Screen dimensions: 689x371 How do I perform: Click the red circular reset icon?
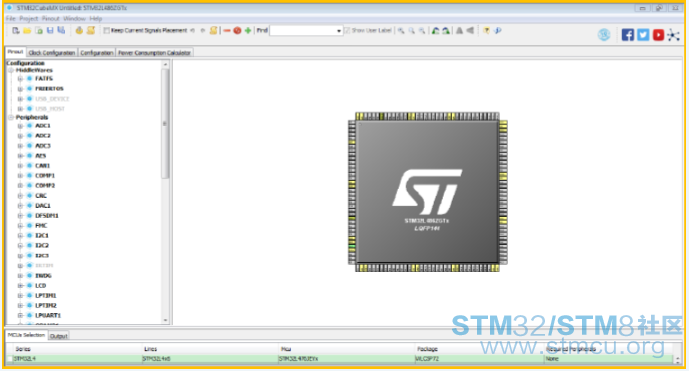pos(237,30)
